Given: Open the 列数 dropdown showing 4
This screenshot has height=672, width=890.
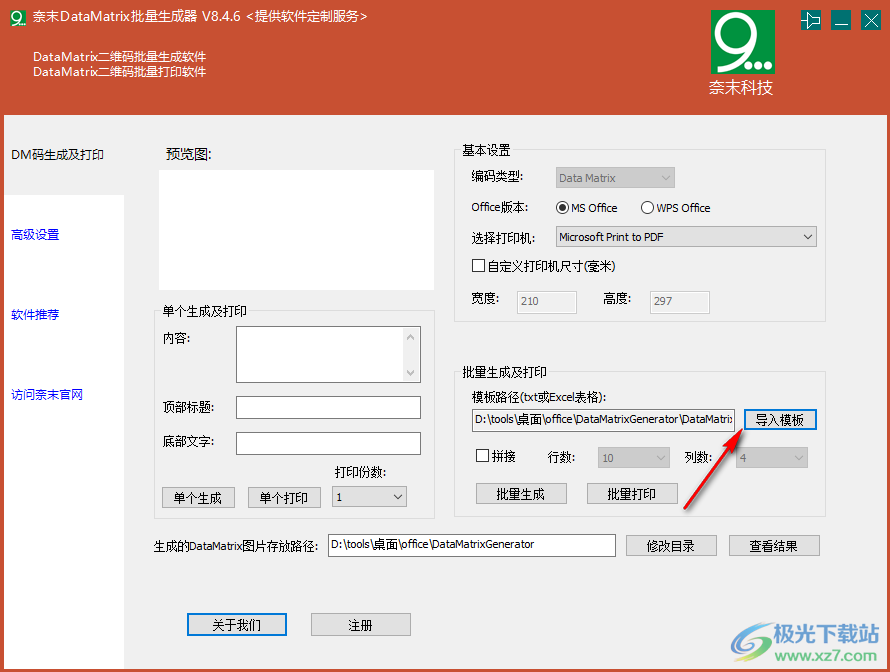Looking at the screenshot, I should tap(771, 457).
